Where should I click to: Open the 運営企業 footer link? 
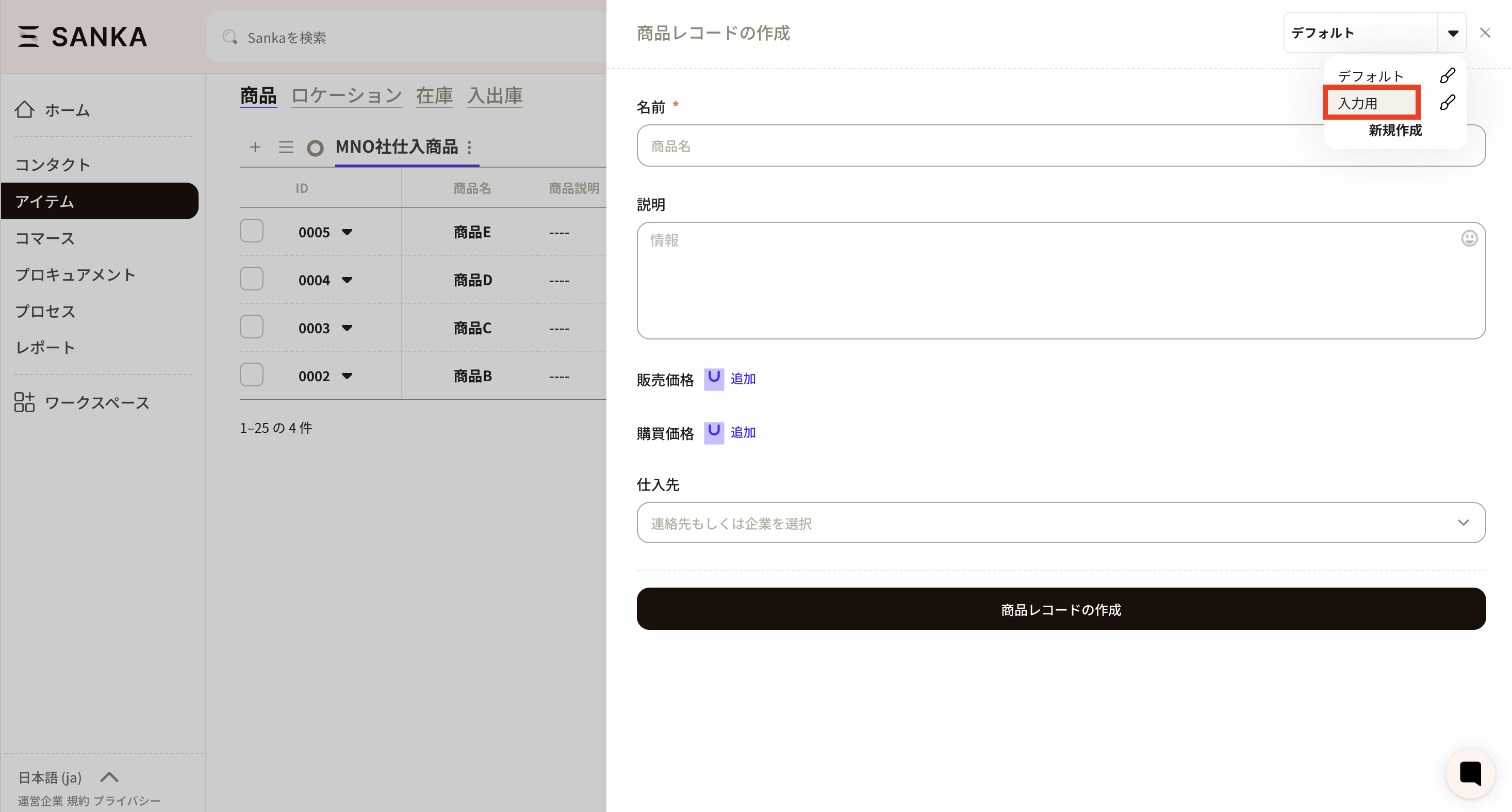coord(40,801)
